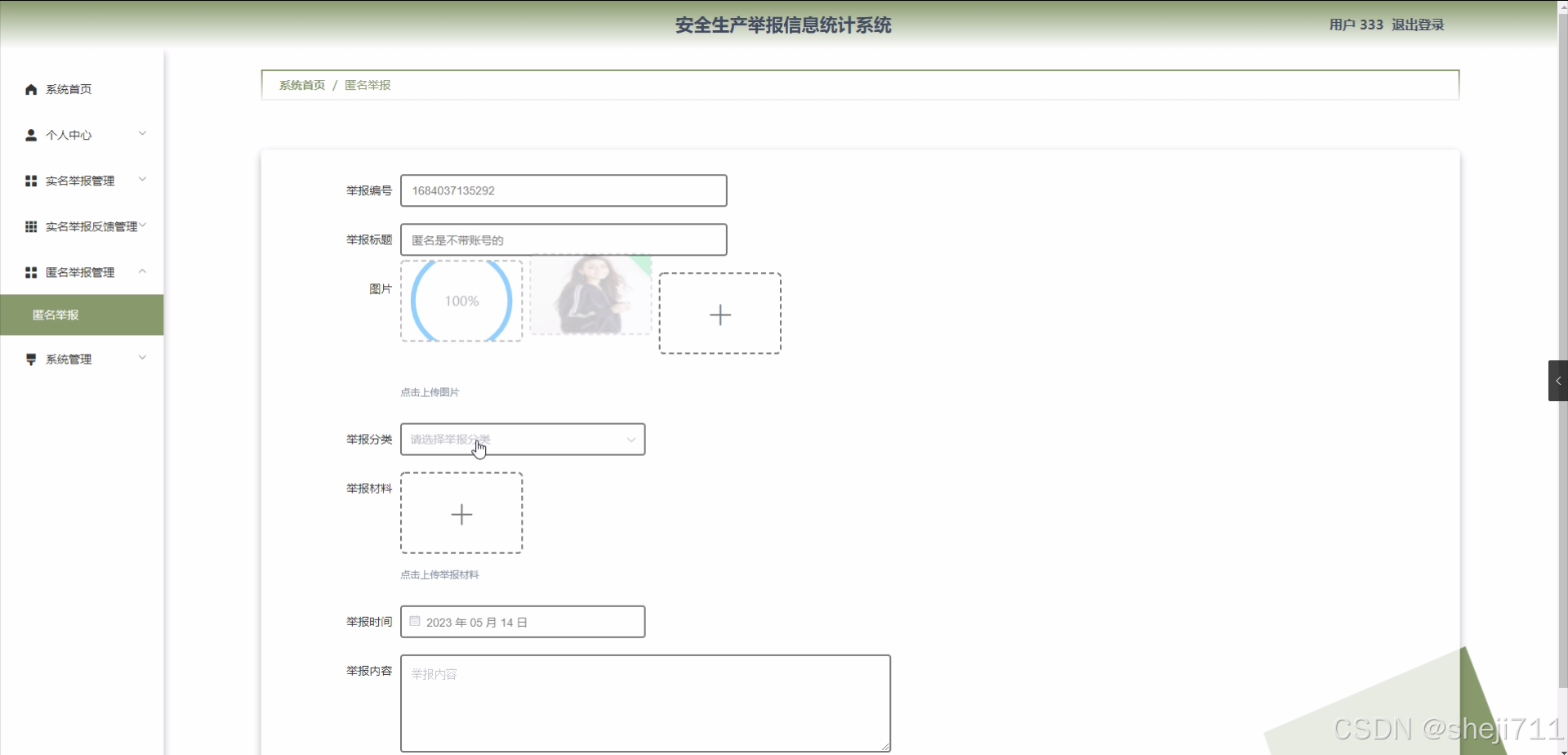1568x755 pixels.
Task: Select 匿名举报 in the sidebar
Action: (x=55, y=315)
